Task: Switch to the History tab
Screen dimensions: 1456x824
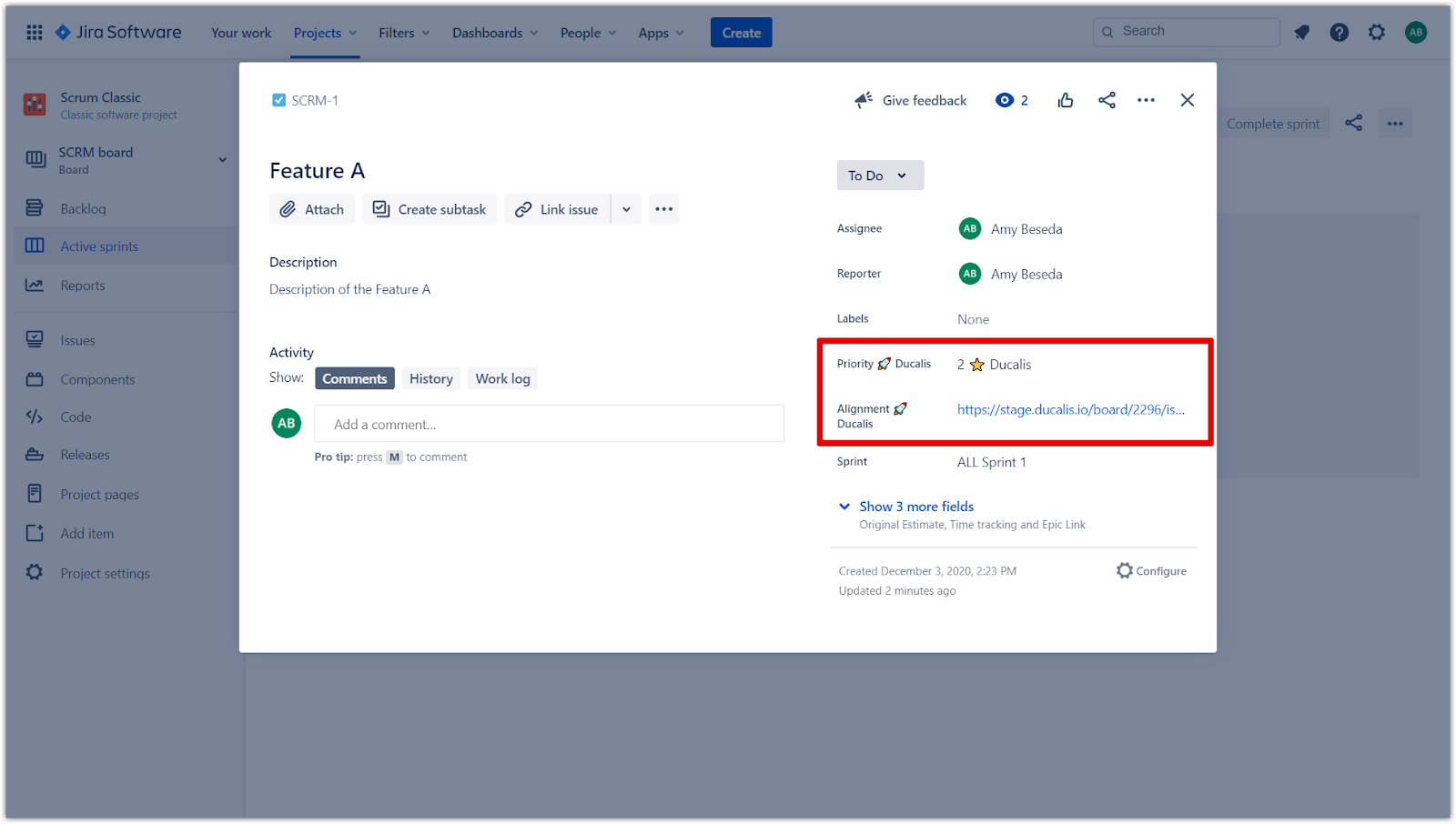Action: point(430,377)
